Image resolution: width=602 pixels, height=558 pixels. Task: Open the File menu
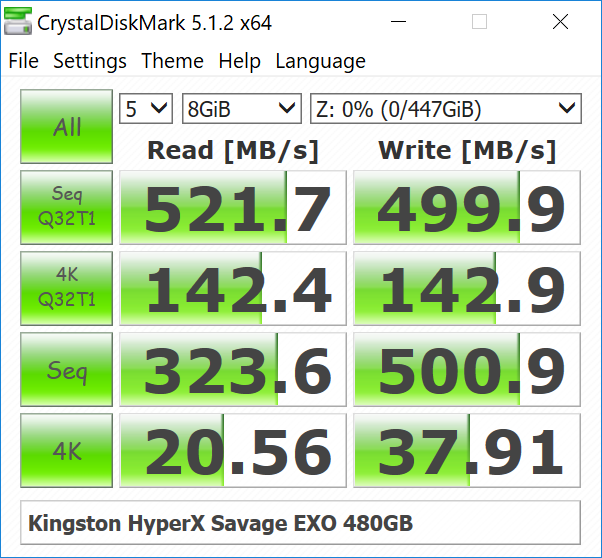coord(23,61)
